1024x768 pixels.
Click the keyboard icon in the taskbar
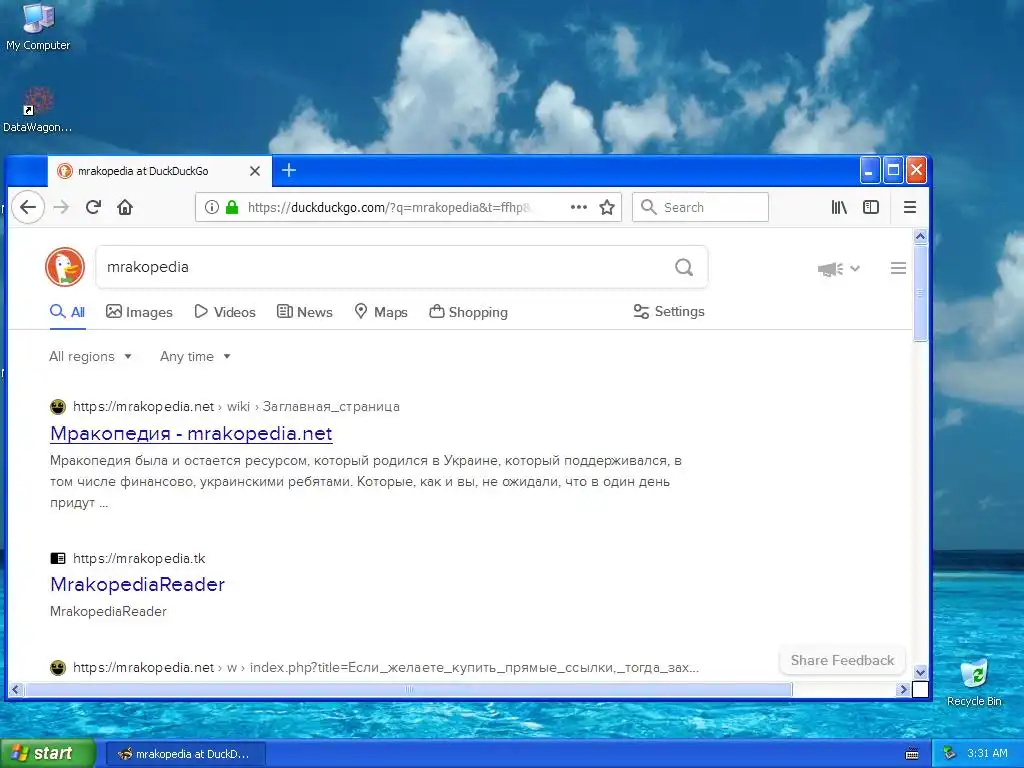tap(912, 754)
